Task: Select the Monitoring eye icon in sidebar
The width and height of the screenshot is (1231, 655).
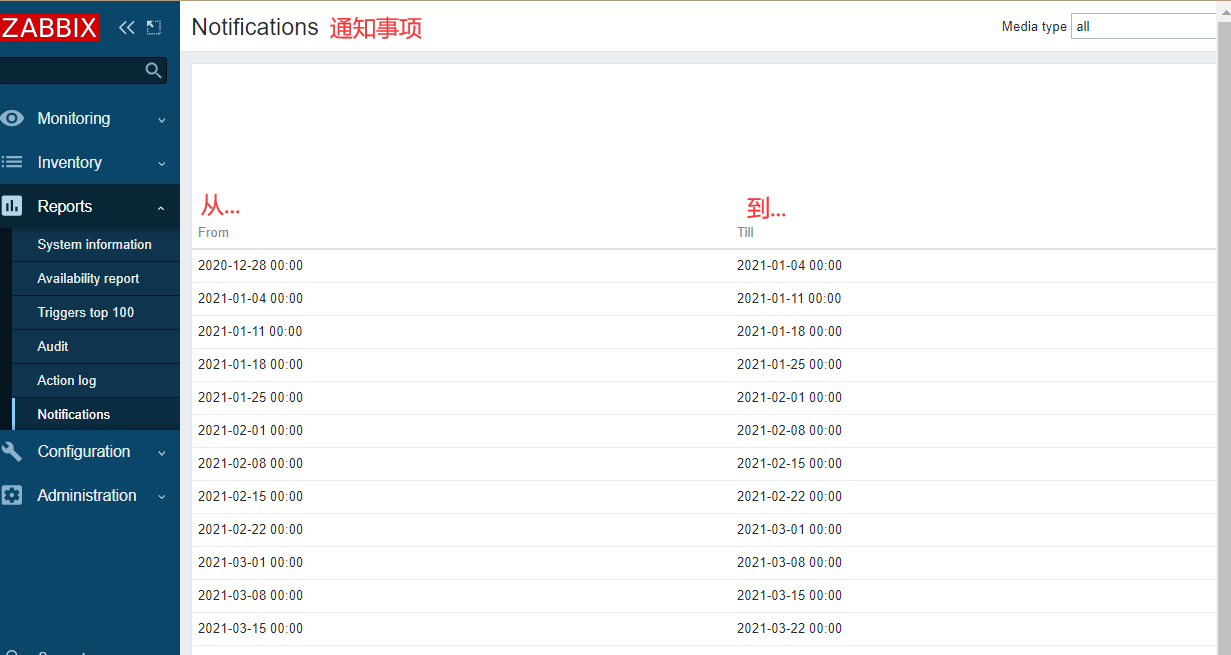Action: 12,118
